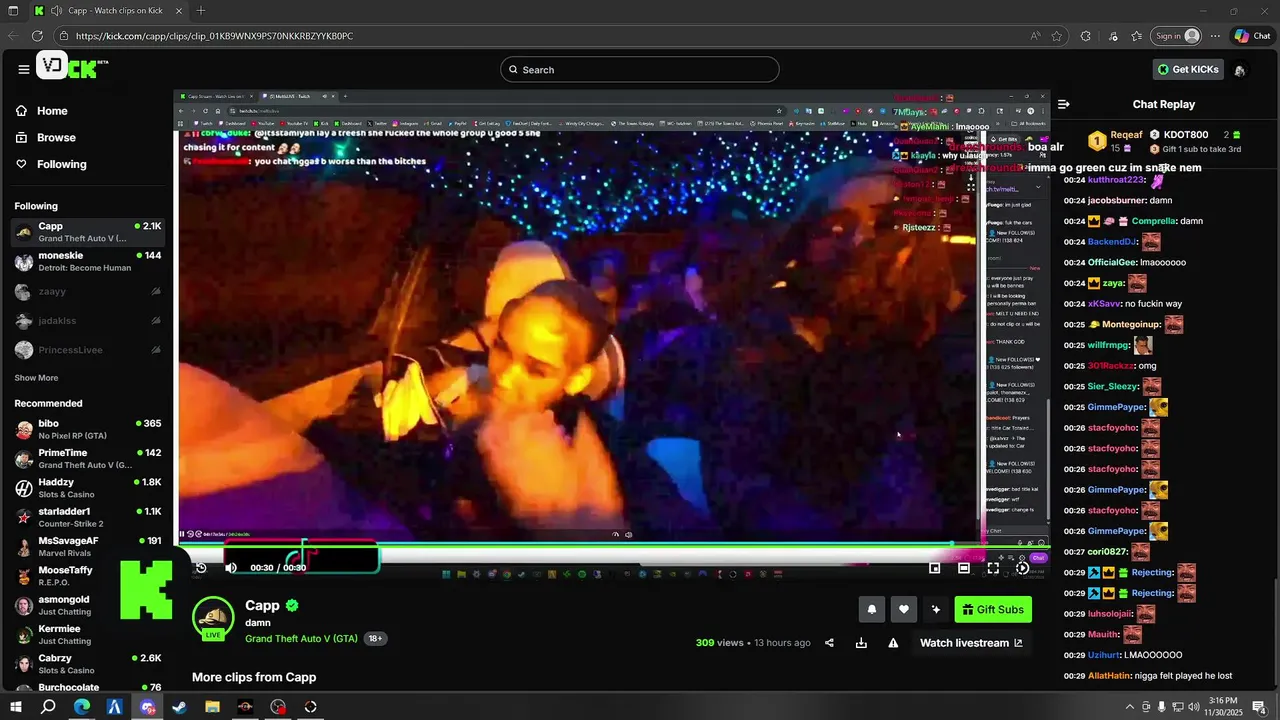1280x720 pixels.
Task: Select offline channel PrincessLivee
Action: [88, 350]
